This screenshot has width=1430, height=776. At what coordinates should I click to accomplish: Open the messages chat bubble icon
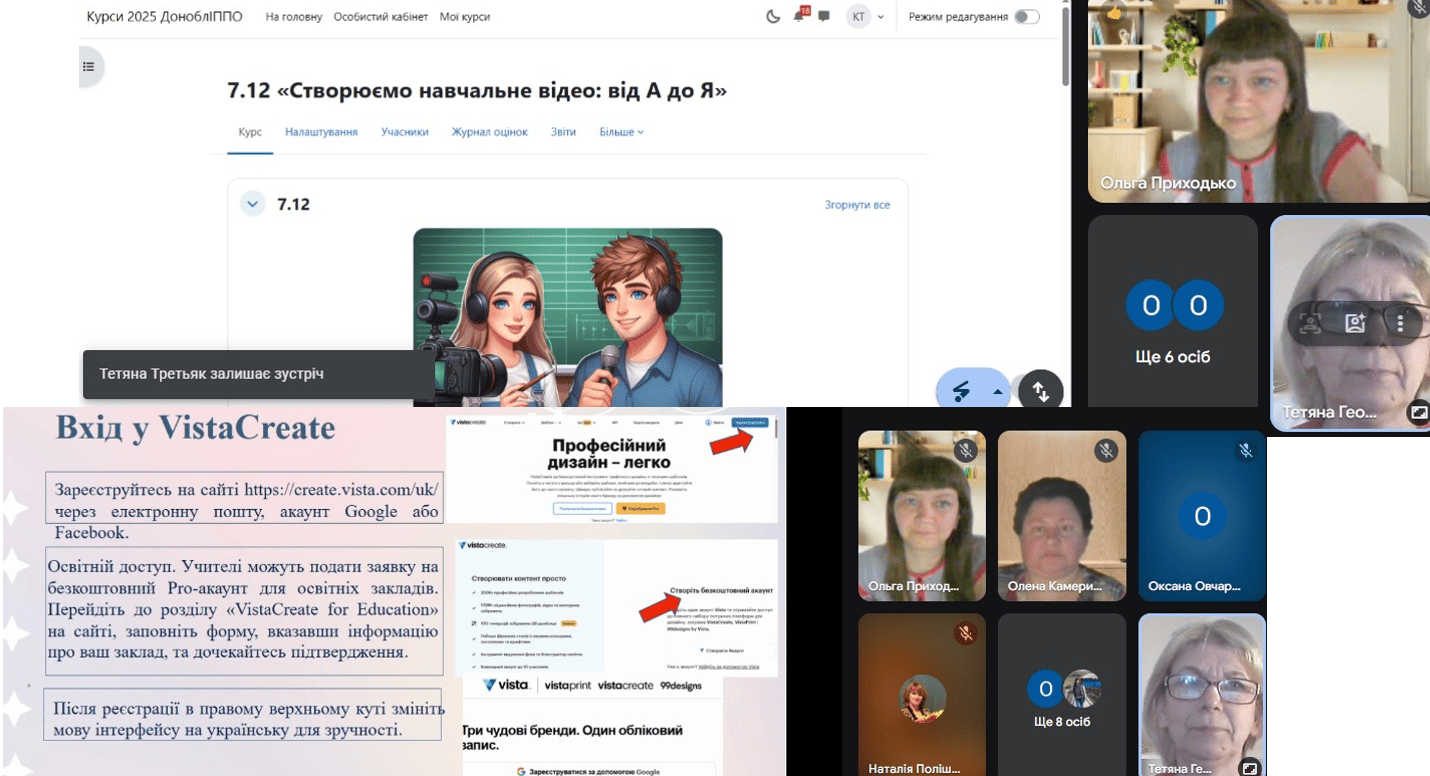pos(824,17)
